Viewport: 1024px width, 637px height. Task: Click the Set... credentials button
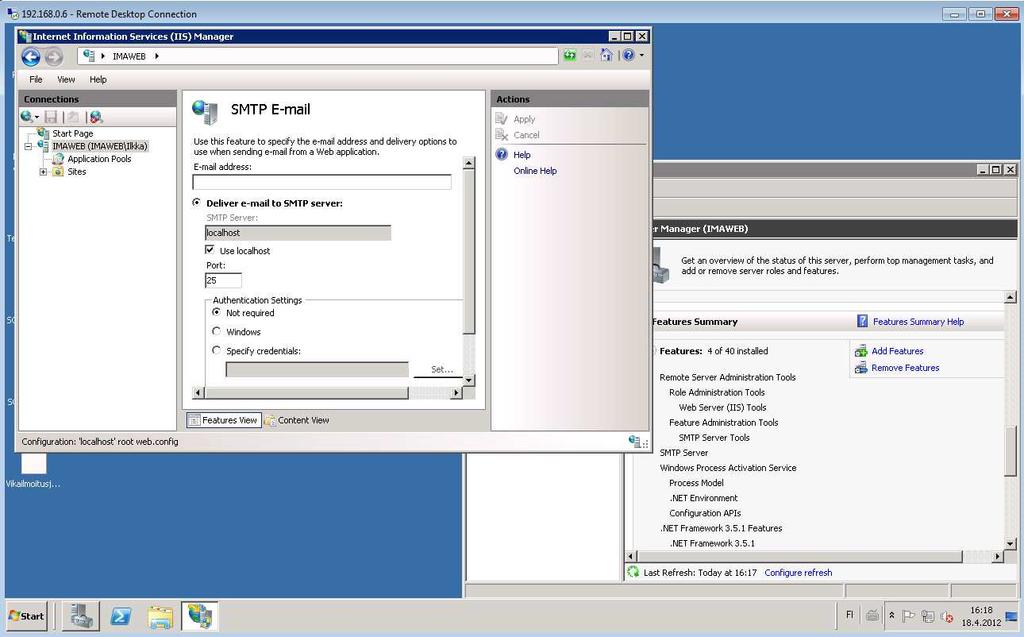click(x=441, y=369)
